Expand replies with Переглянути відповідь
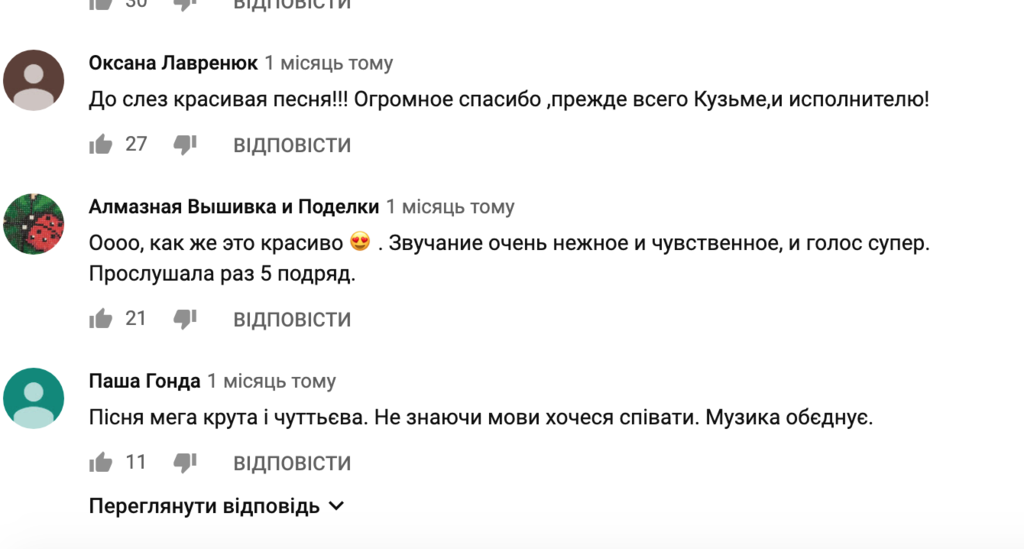This screenshot has height=549, width=1024. (205, 506)
